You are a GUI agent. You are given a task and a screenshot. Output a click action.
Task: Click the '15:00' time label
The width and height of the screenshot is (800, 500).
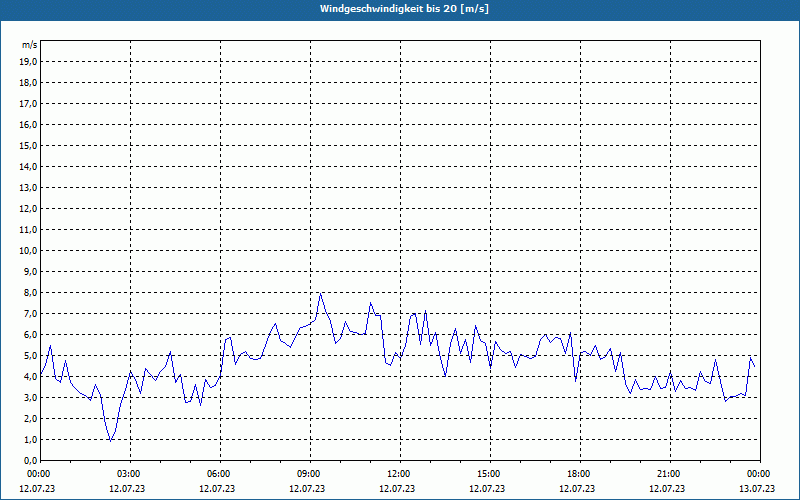tap(487, 474)
